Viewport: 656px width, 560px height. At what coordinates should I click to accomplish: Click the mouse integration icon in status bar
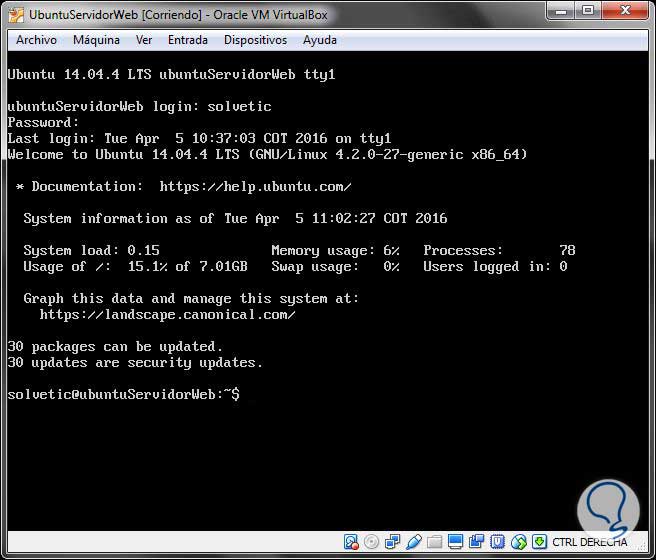click(x=519, y=542)
